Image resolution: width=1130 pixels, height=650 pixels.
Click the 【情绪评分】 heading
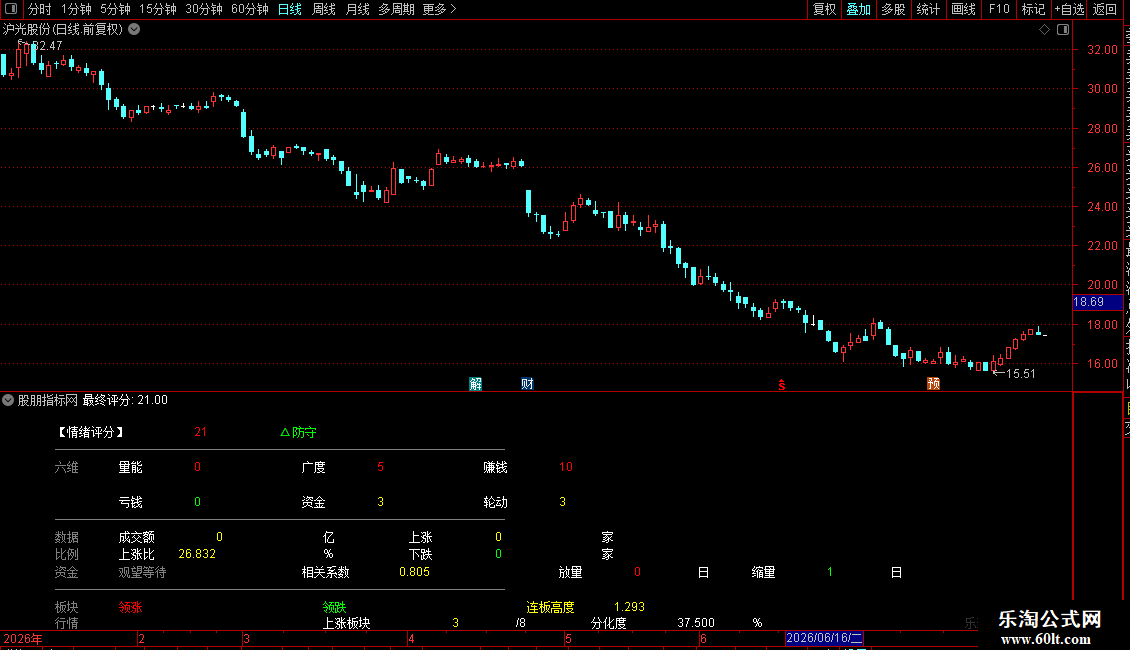90,432
